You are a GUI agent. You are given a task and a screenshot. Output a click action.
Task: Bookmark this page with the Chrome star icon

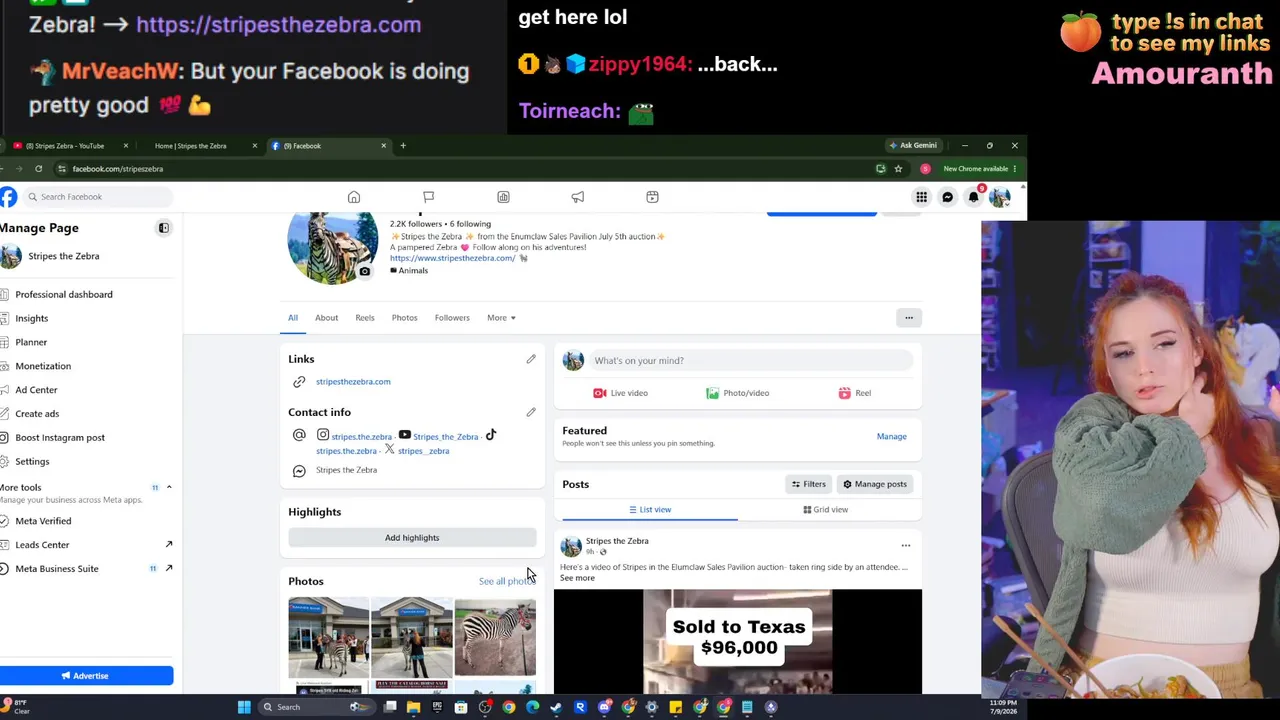pyautogui.click(x=898, y=169)
